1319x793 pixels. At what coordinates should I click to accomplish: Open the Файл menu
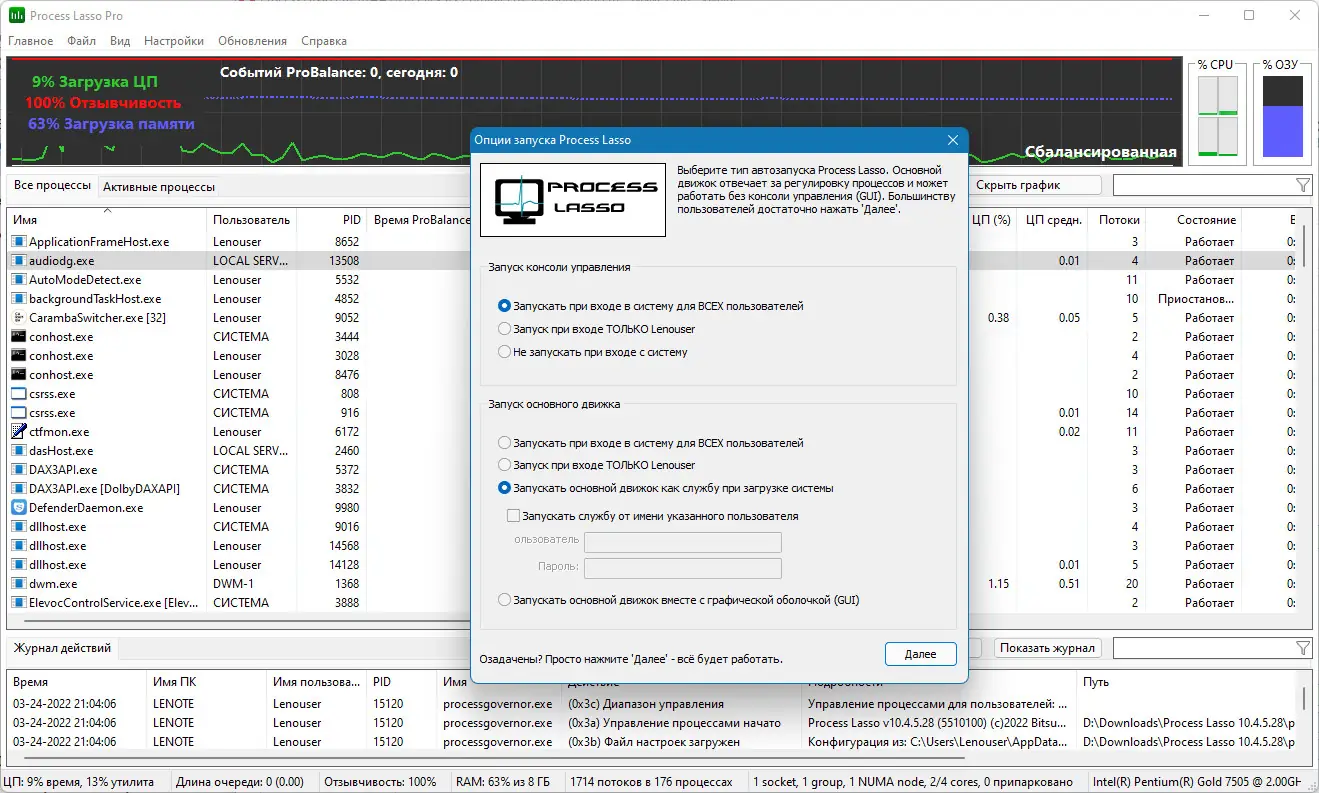(x=82, y=41)
